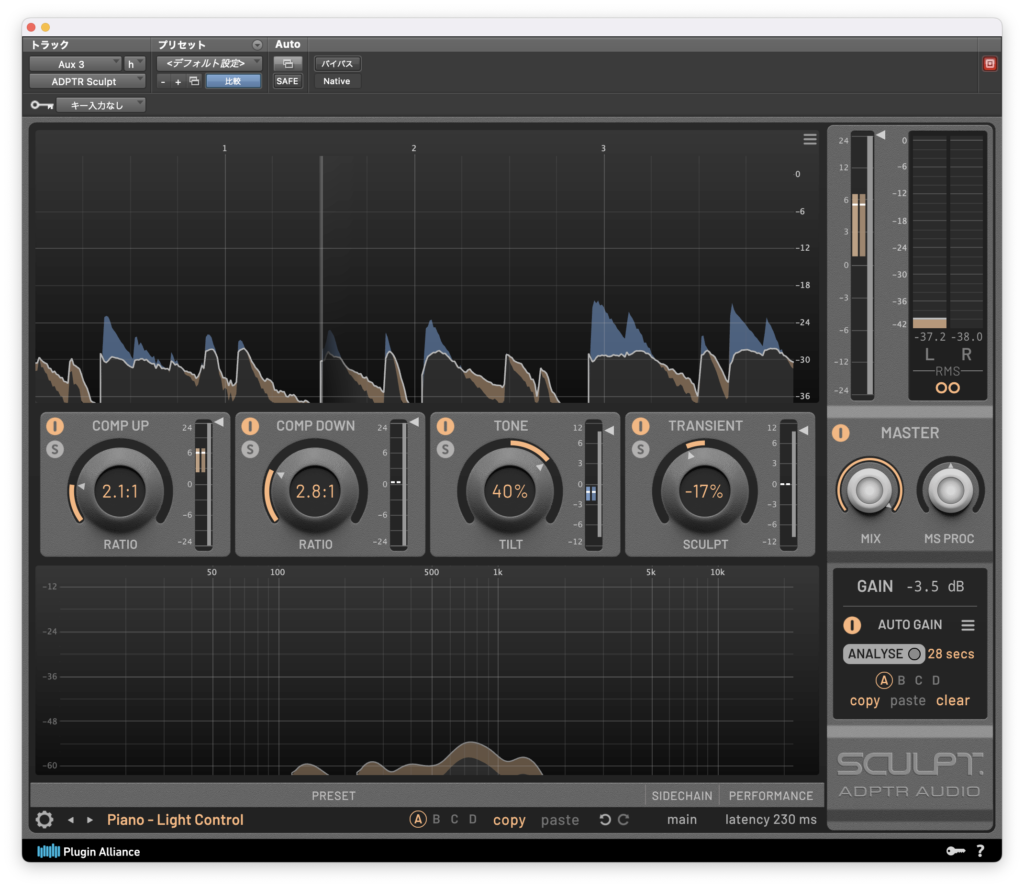
Task: Click the latency 230 ms performance setting
Action: [771, 819]
